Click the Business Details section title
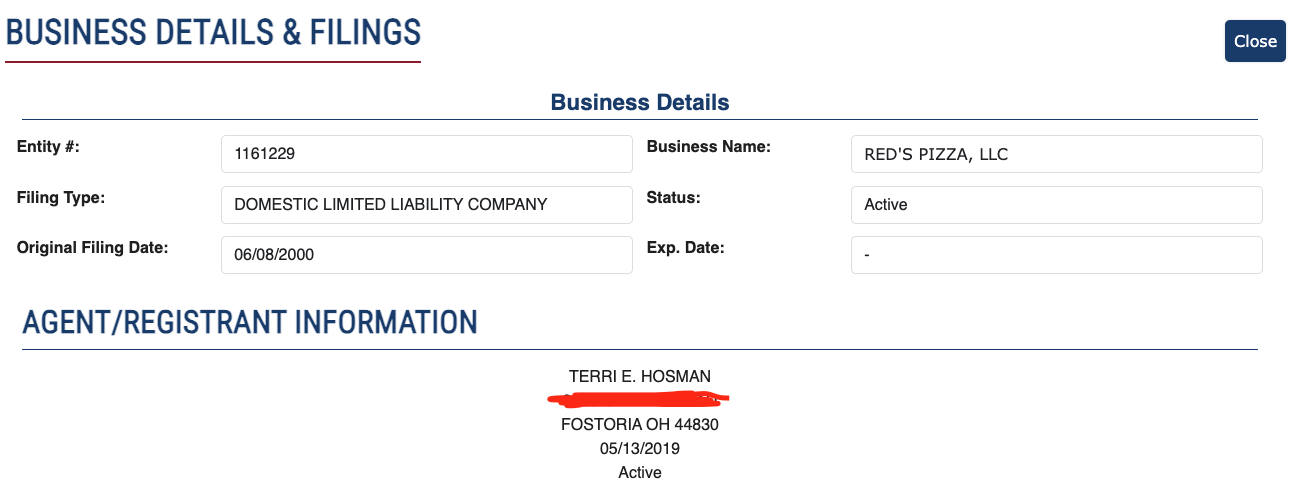Screen dimensions: 1290x504 [640, 102]
